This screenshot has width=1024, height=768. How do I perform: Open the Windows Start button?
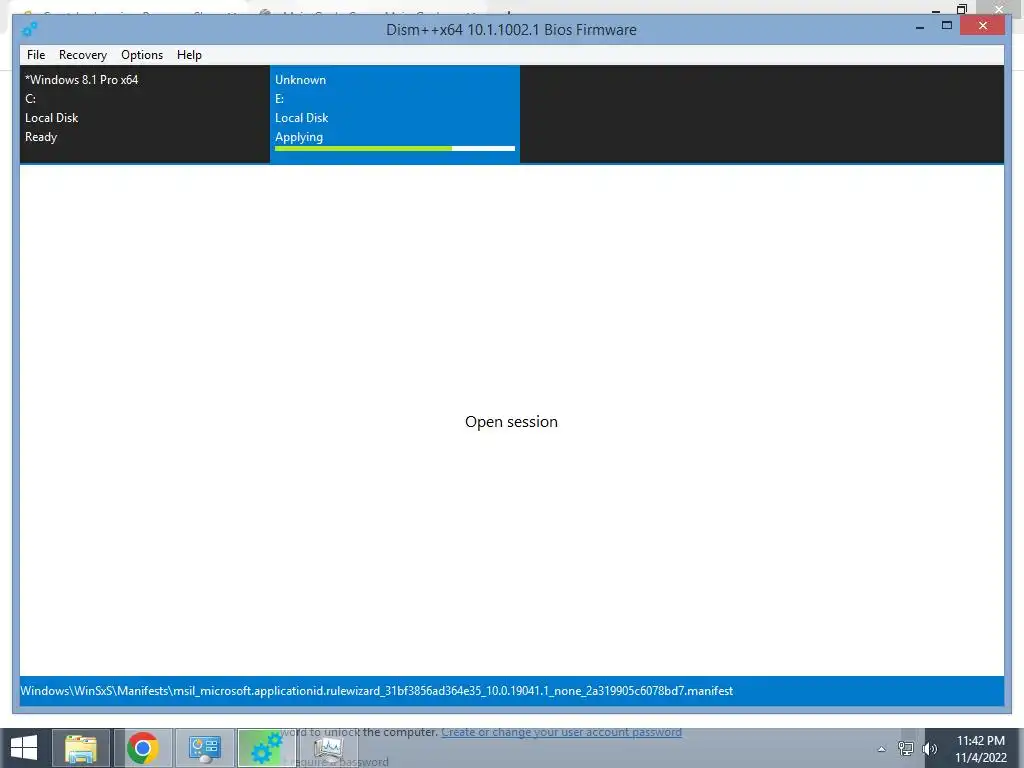pos(24,748)
